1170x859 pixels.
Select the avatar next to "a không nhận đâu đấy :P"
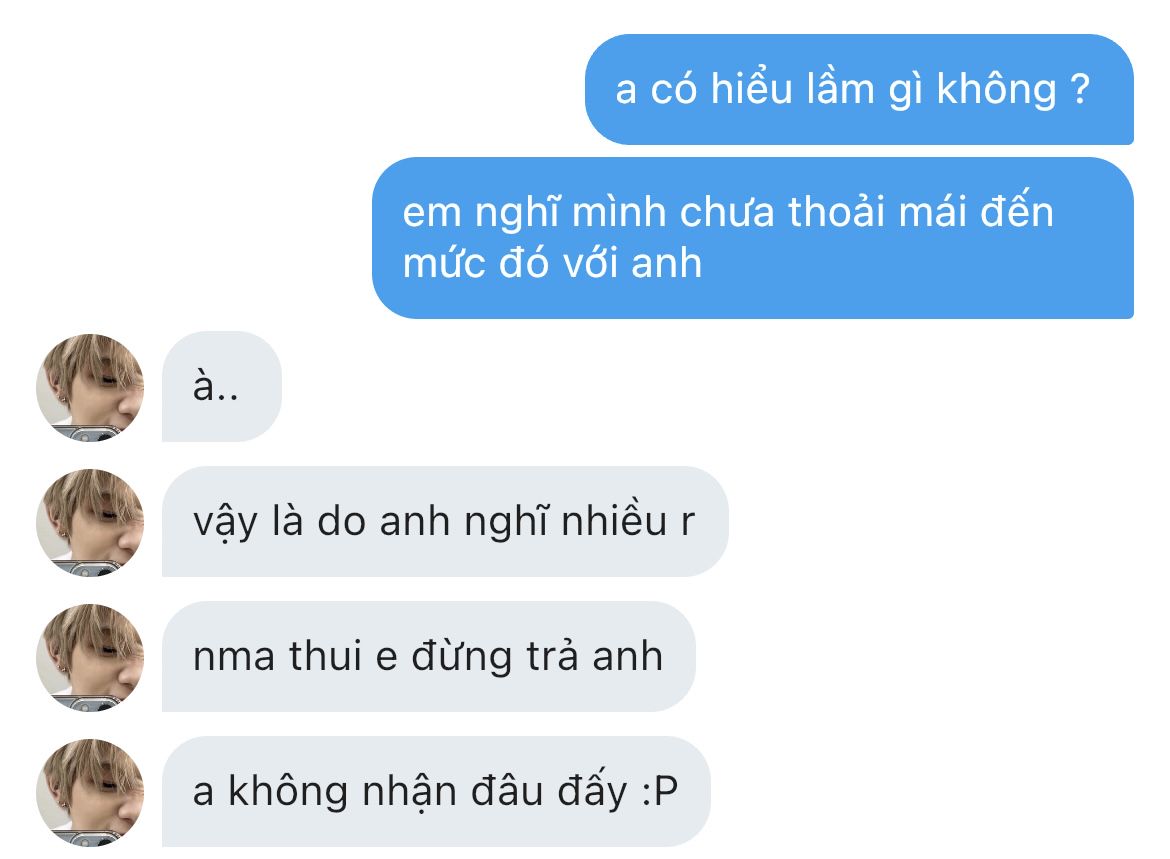[90, 793]
